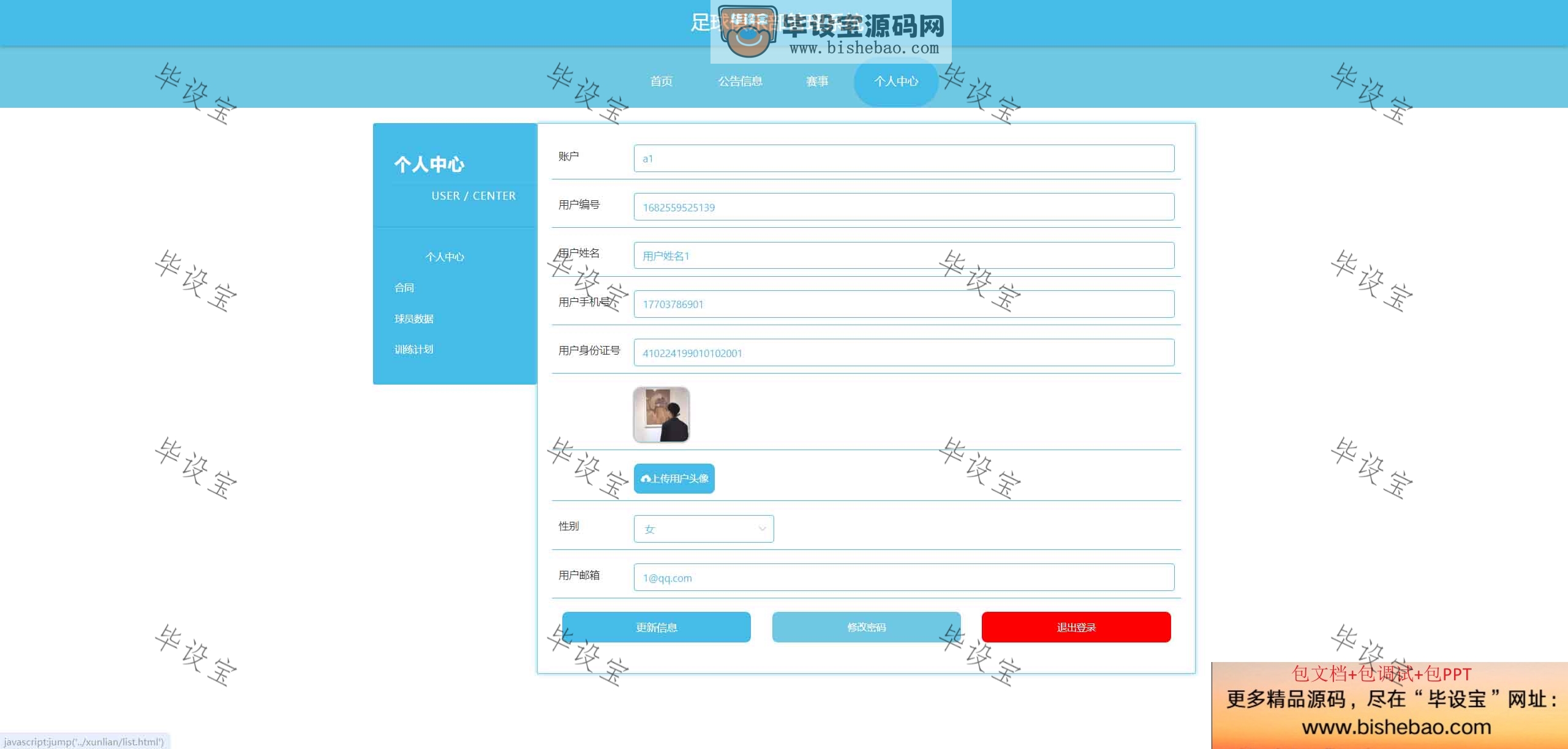Click the 修改密码 button

click(866, 627)
